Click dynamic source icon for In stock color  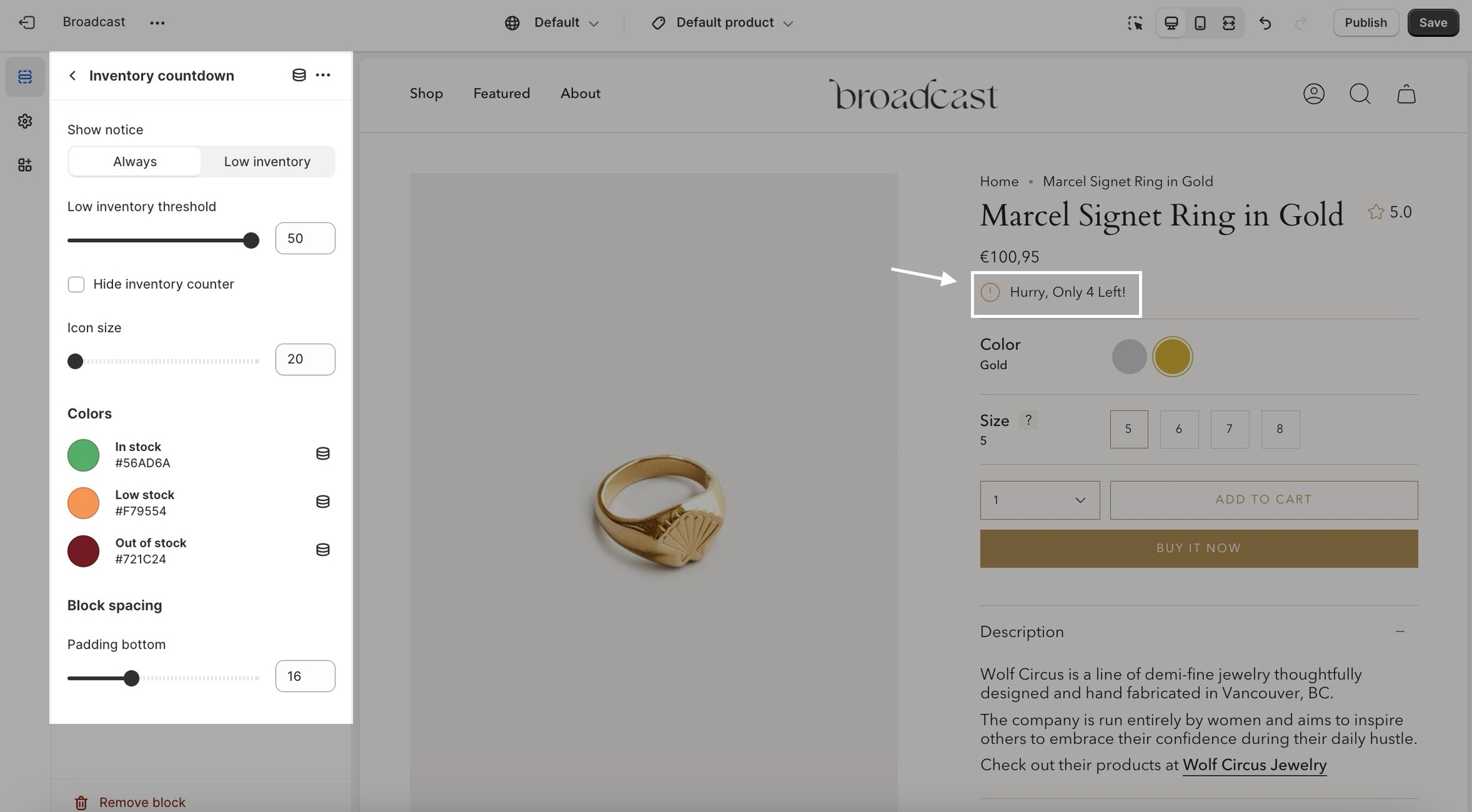[323, 454]
